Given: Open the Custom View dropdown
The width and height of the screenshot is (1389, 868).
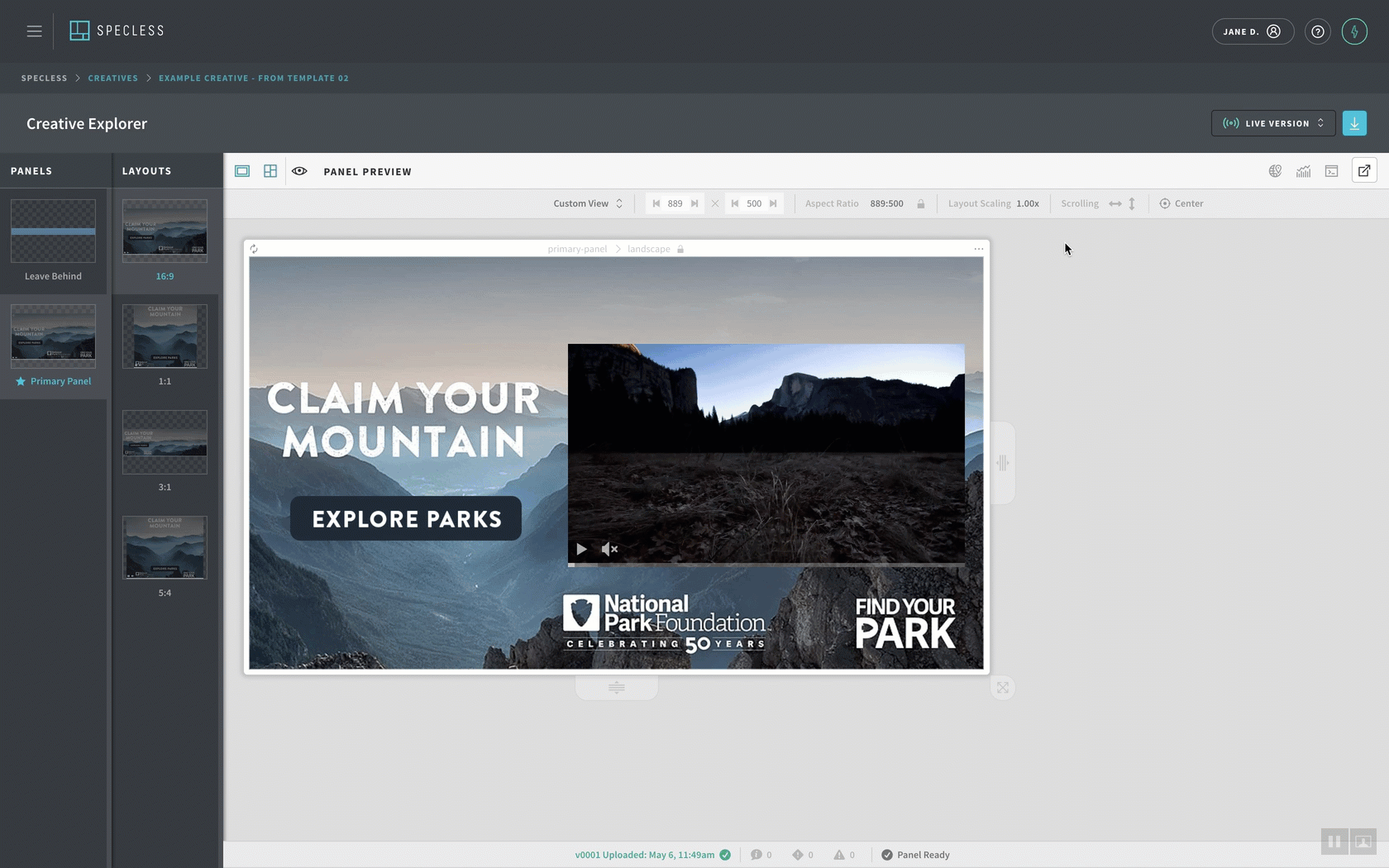Looking at the screenshot, I should pyautogui.click(x=588, y=203).
